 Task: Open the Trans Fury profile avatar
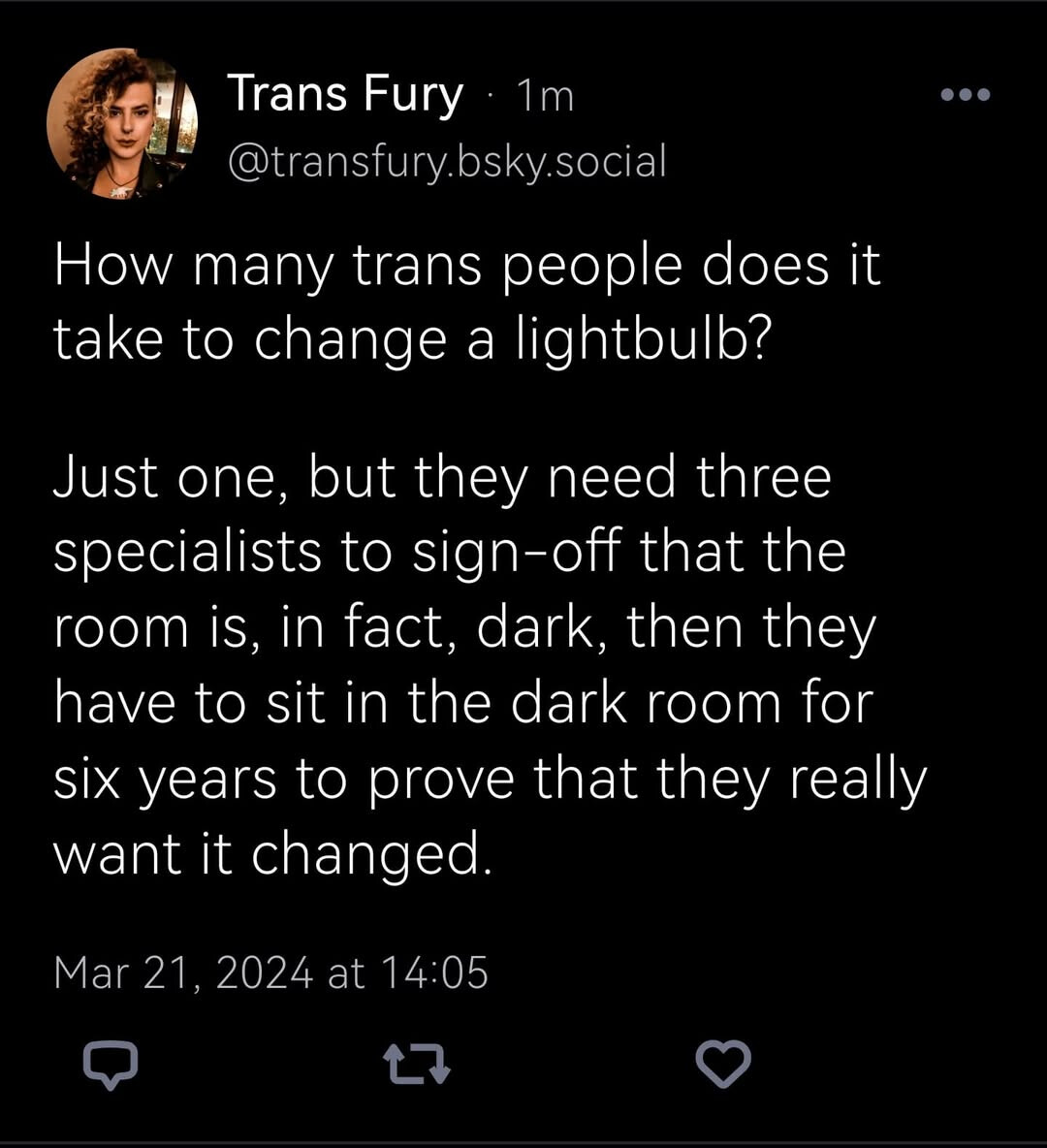[x=122, y=124]
